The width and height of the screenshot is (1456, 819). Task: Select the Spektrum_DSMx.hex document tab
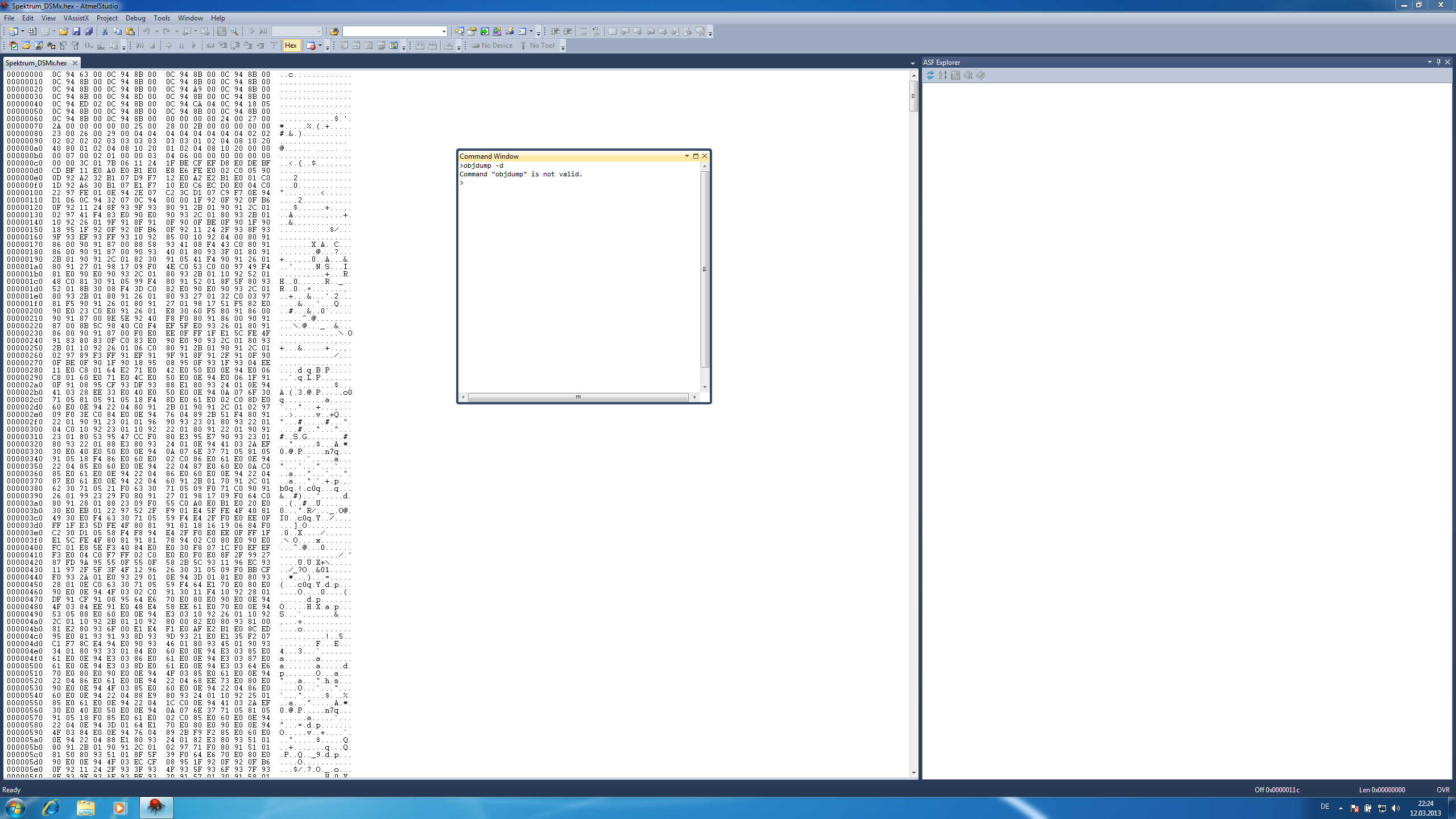click(x=36, y=63)
